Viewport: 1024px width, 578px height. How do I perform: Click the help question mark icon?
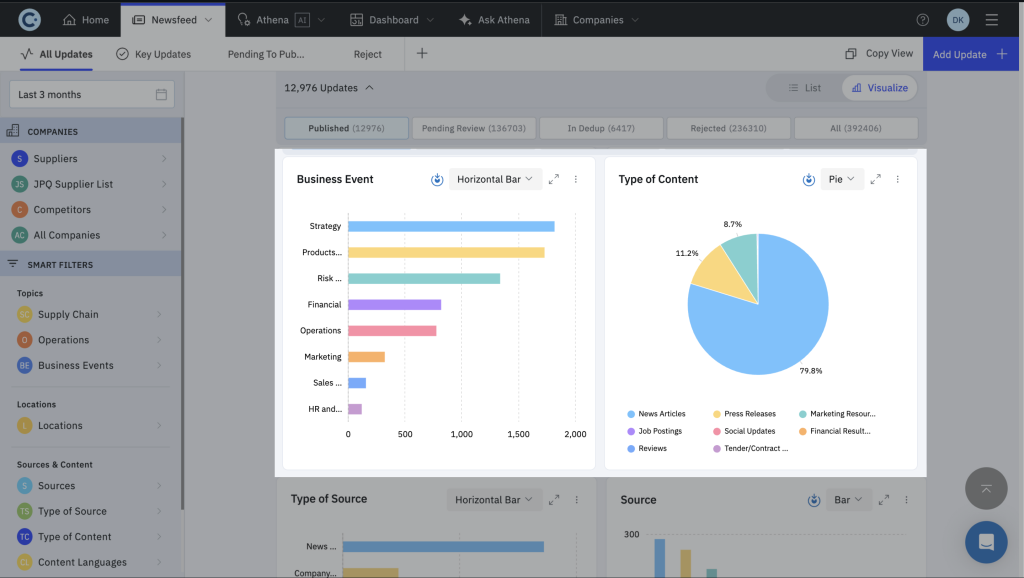pos(921,19)
